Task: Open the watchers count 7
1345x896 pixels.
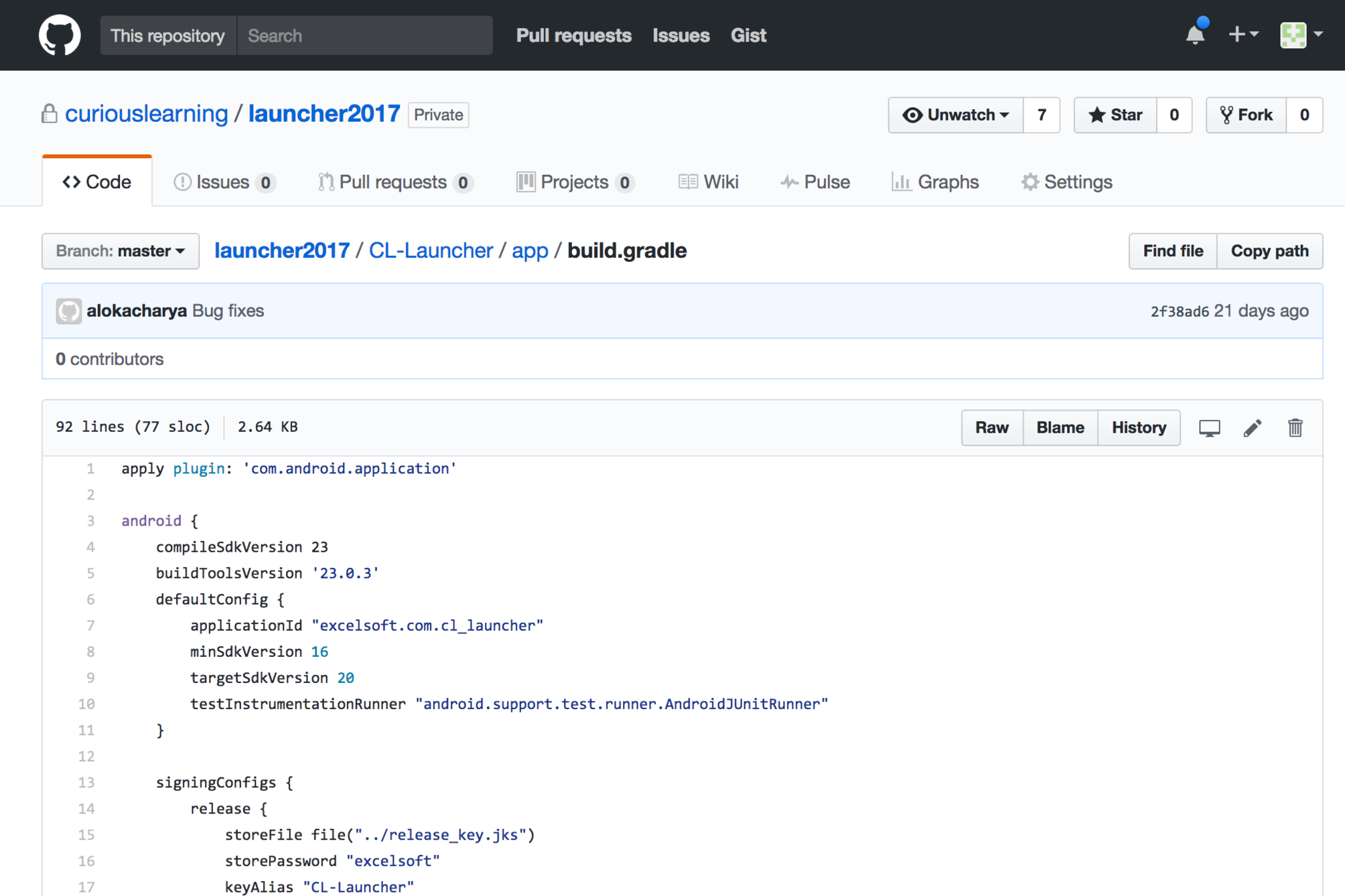Action: (x=1042, y=115)
